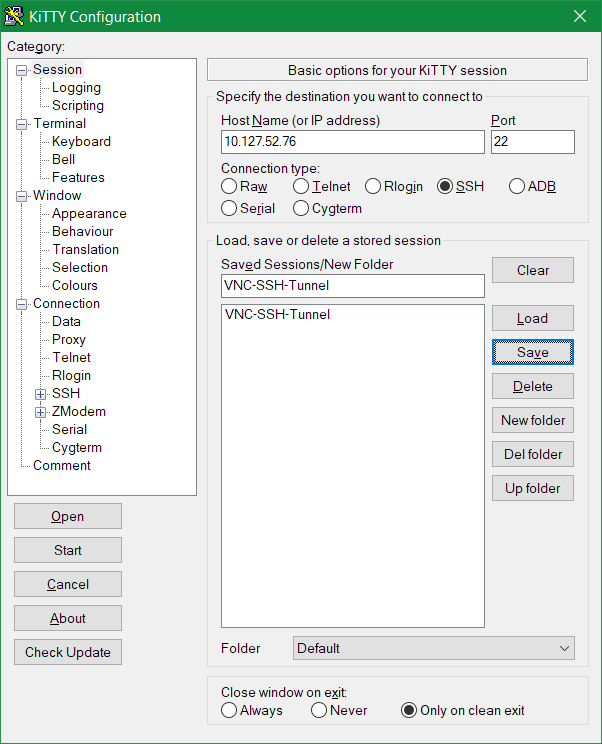Open the Folder dropdown showing Default
The height and width of the screenshot is (744, 602).
433,648
